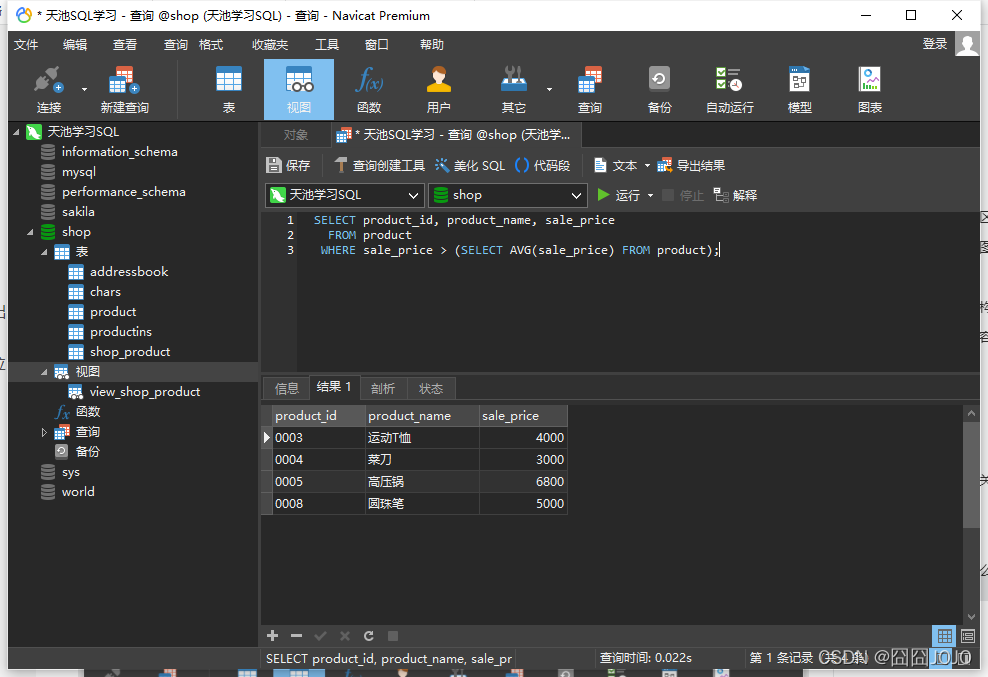Screen dimensions: 988x677
Task: Collapse the shop database node
Action: tap(30, 232)
